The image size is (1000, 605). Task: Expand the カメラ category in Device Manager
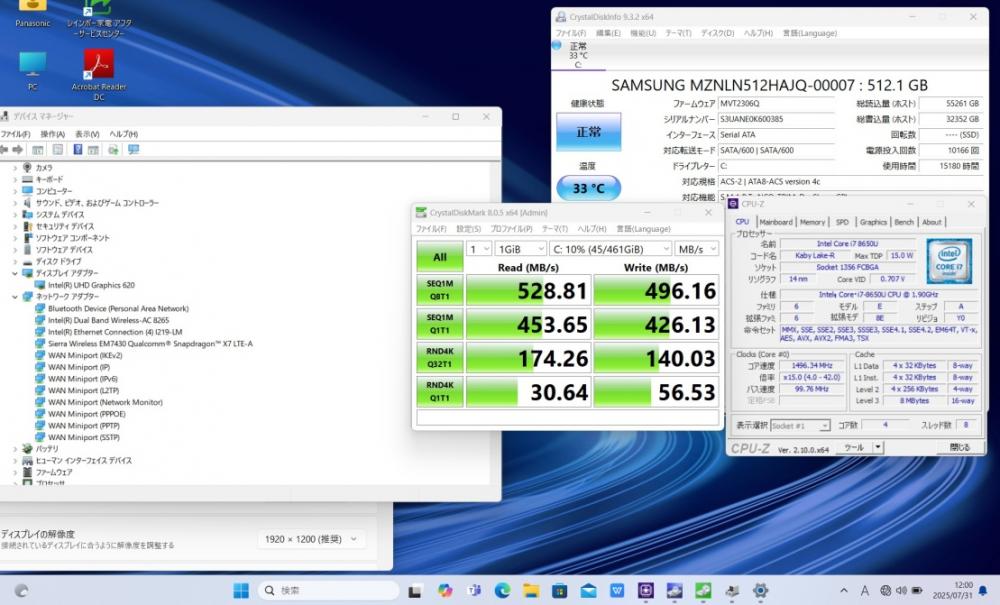pyautogui.click(x=15, y=168)
